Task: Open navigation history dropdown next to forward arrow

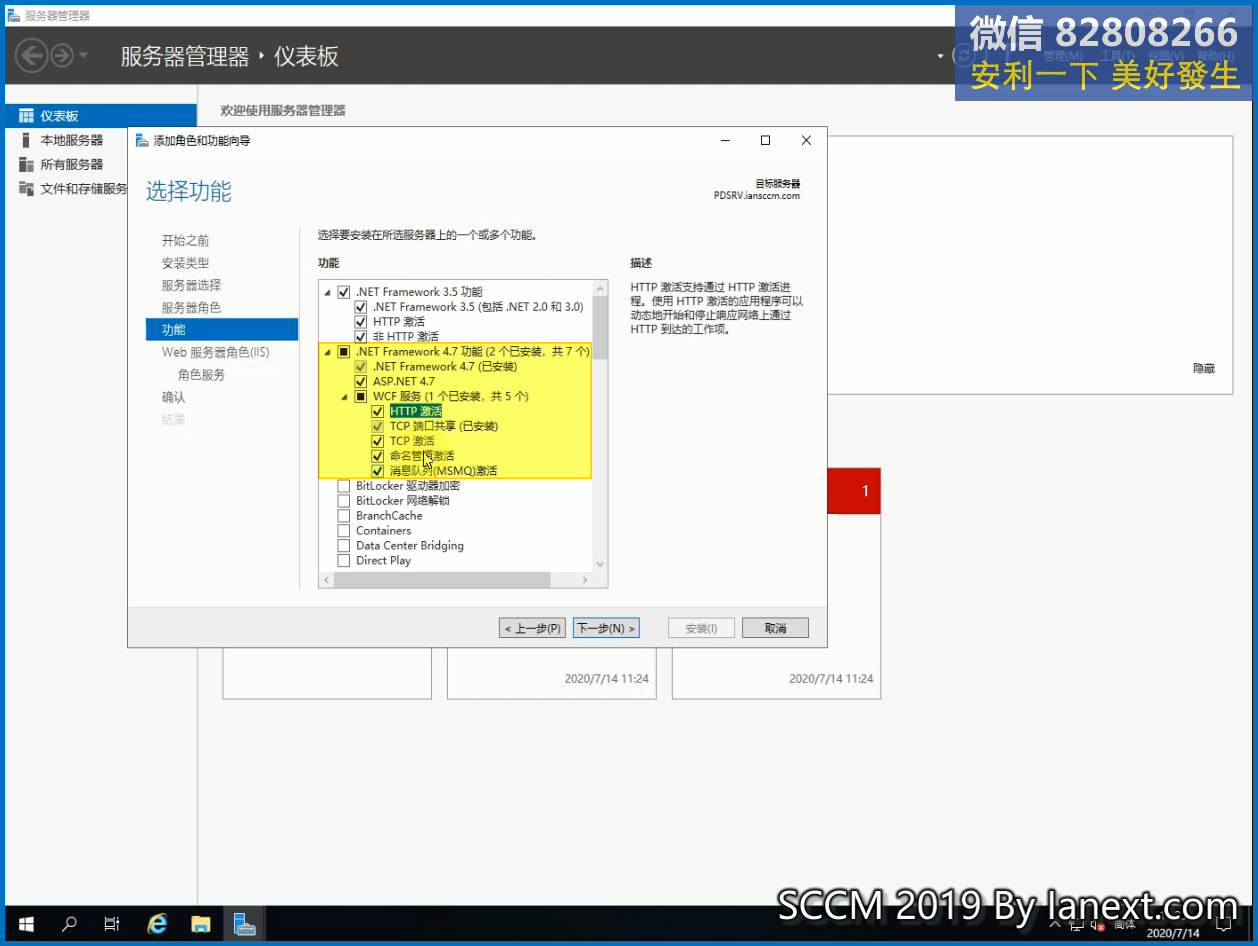Action: [84, 56]
